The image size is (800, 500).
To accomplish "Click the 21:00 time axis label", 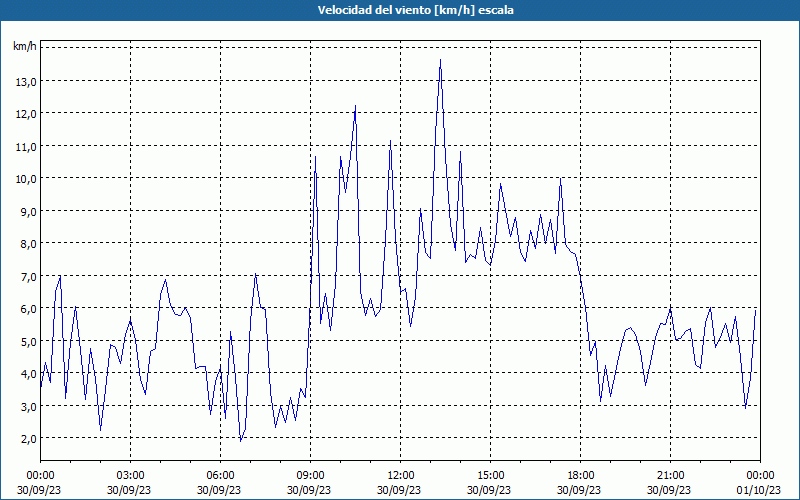I will (x=670, y=476).
